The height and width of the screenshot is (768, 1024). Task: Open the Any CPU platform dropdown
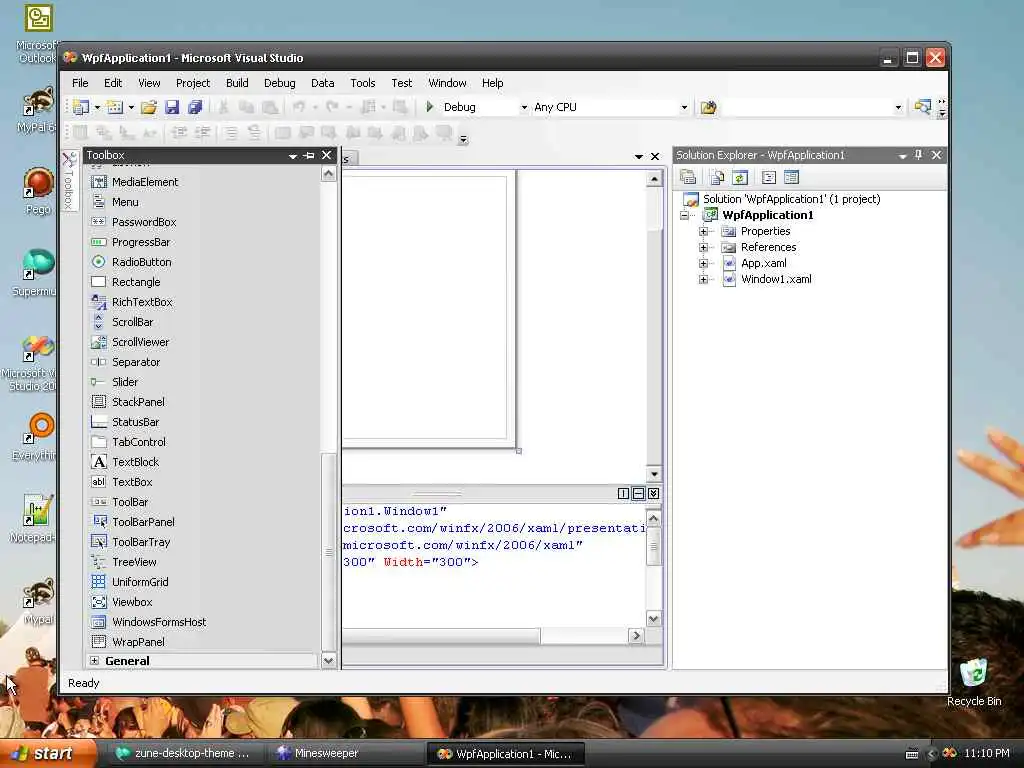click(x=684, y=107)
